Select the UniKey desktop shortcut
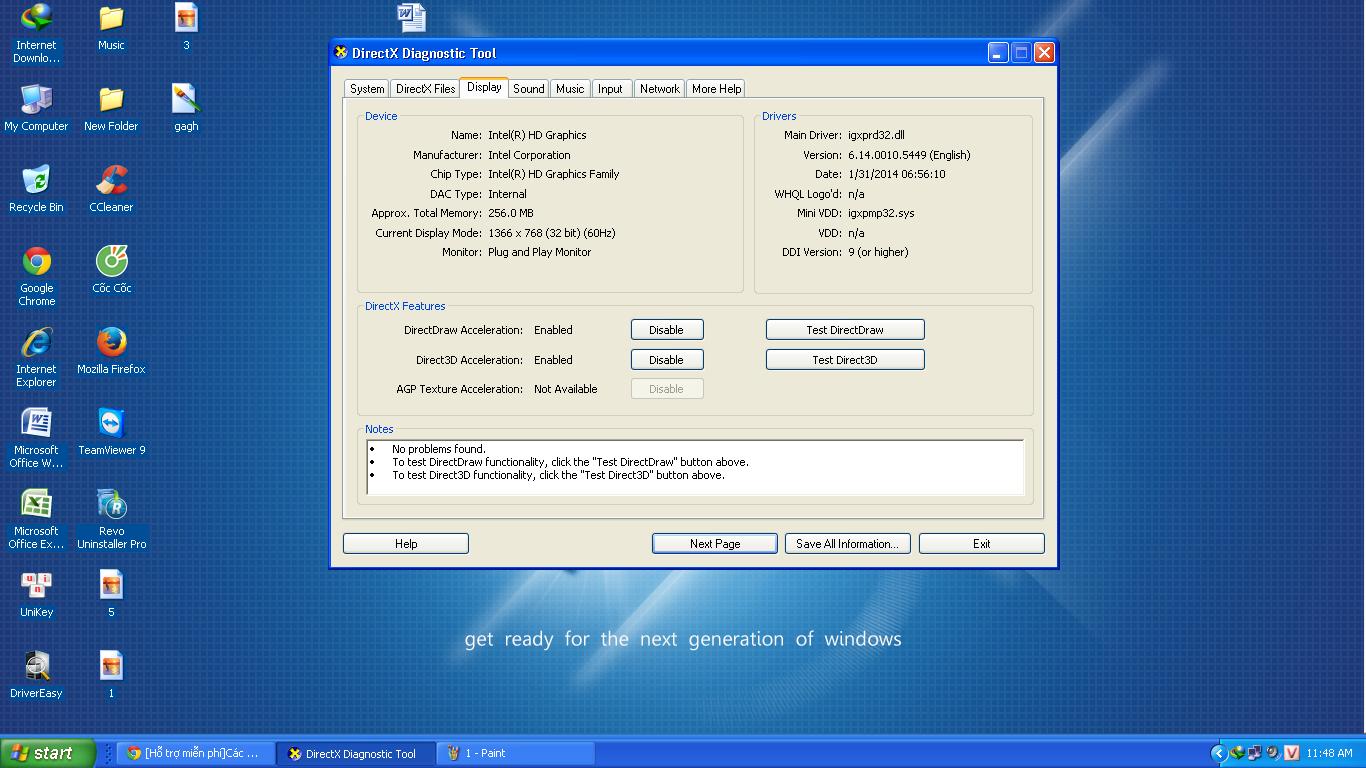Screen dimensions: 1366x768 37,587
